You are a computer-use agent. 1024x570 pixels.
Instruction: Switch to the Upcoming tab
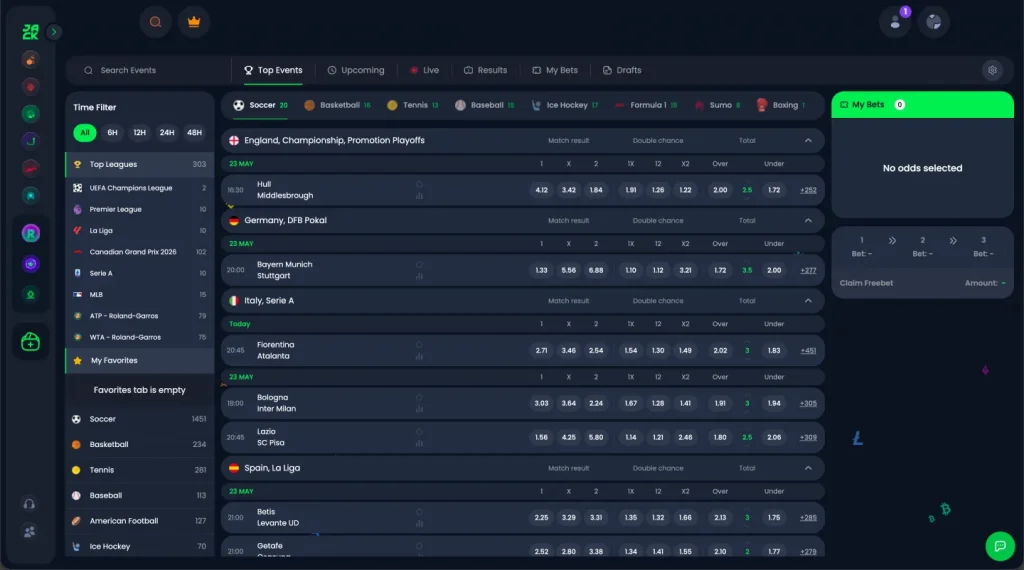point(356,71)
